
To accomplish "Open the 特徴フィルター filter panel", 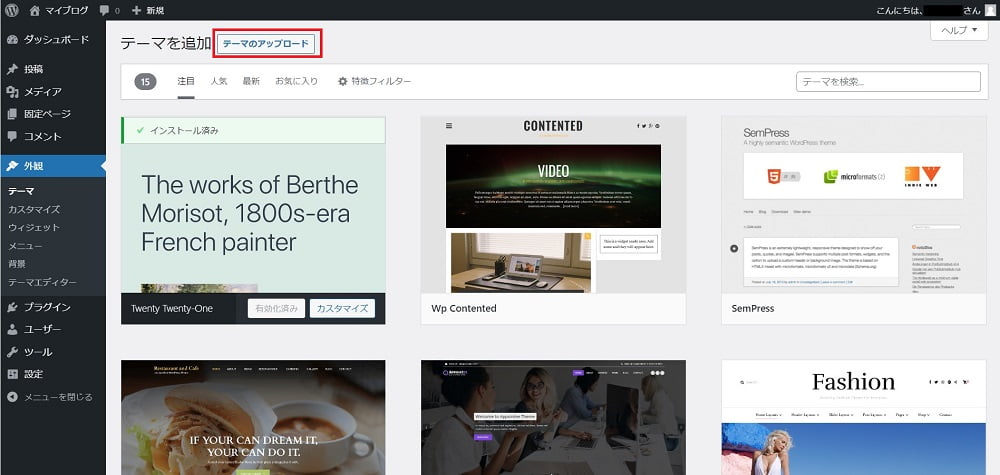I will pyautogui.click(x=374, y=81).
